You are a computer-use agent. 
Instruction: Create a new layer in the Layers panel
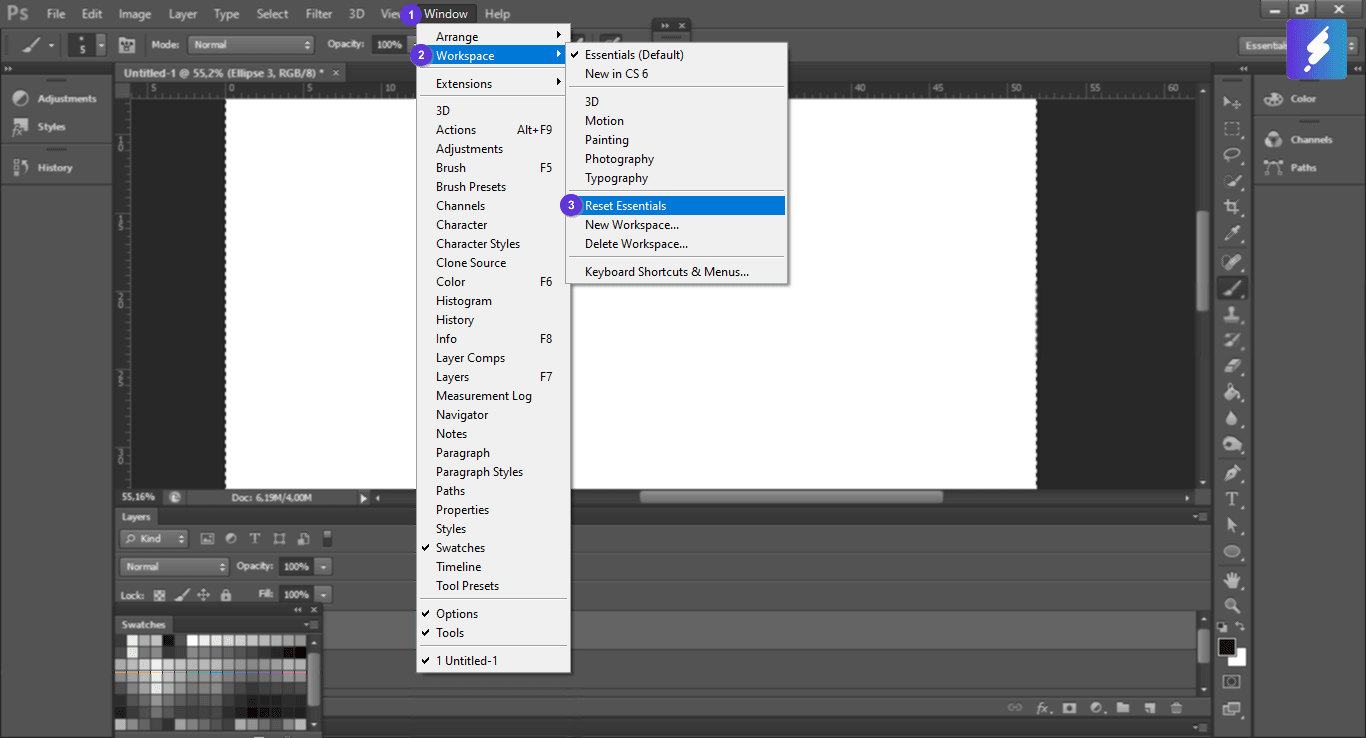point(1150,707)
